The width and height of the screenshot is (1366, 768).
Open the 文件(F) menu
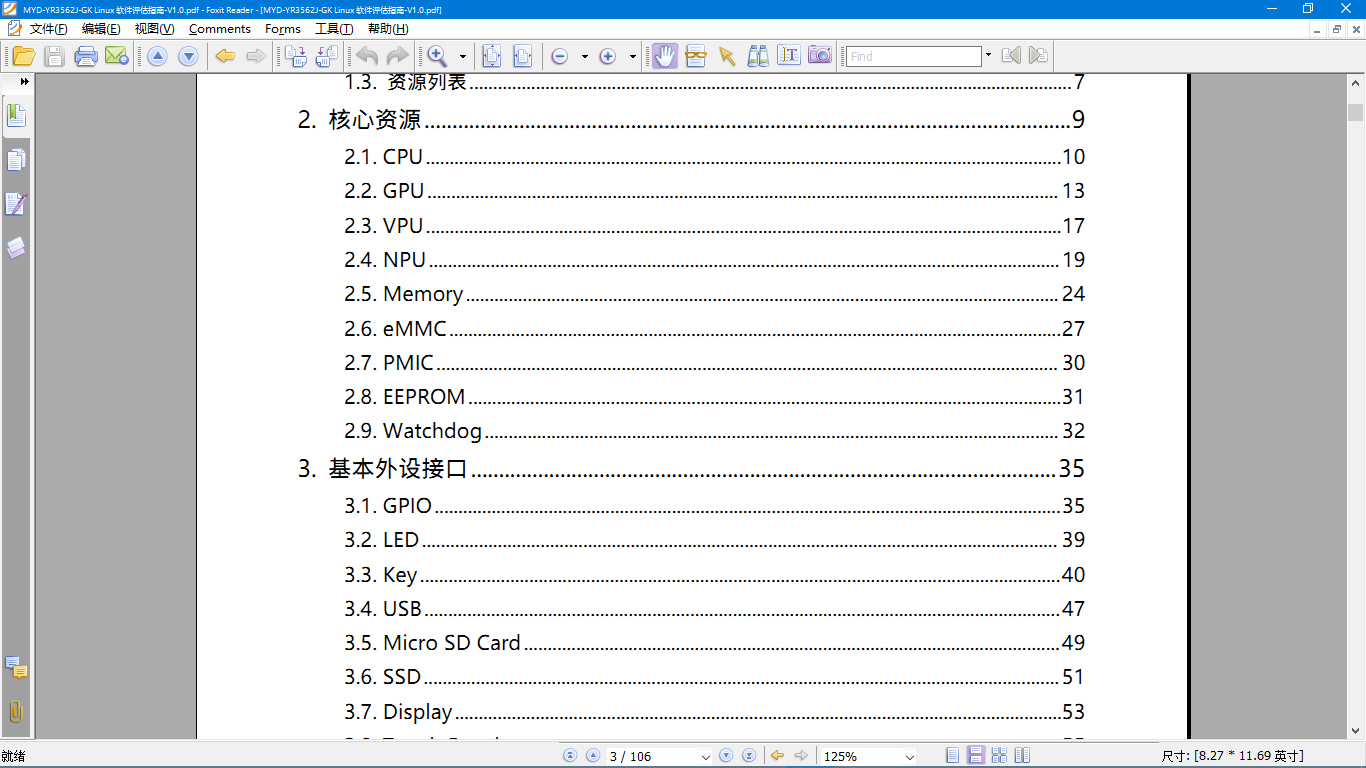49,29
